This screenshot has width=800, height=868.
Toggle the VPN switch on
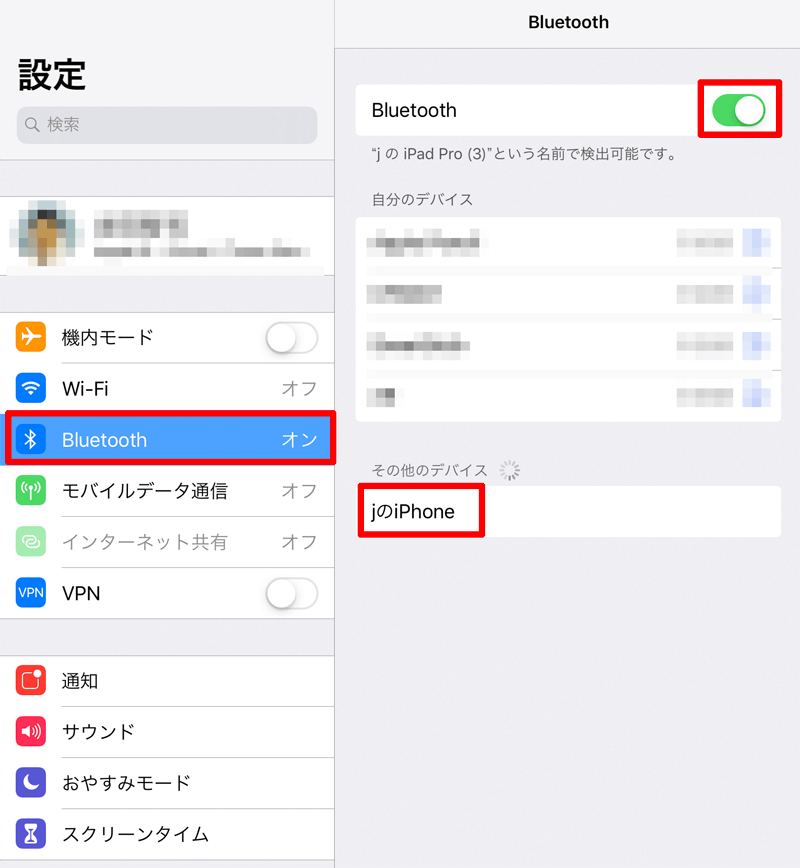pos(292,594)
